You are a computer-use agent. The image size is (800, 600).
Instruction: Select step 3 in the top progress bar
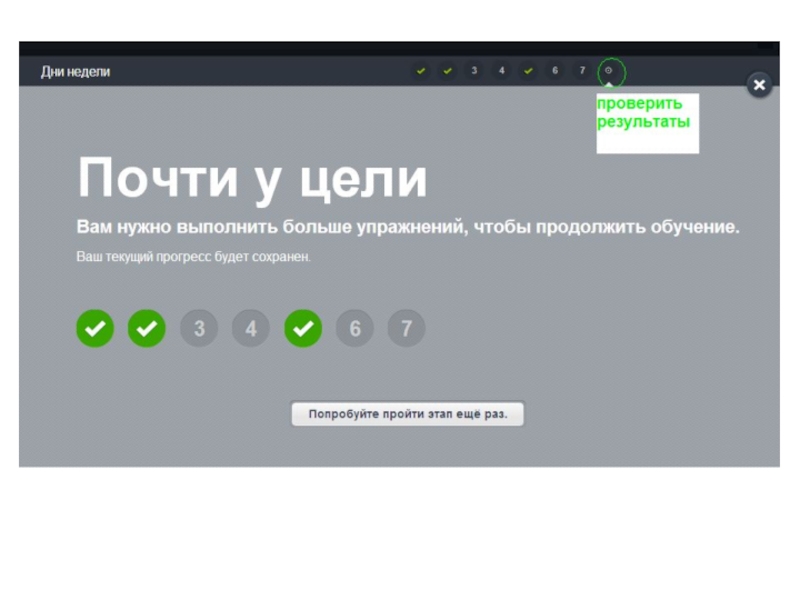pyautogui.click(x=474, y=71)
